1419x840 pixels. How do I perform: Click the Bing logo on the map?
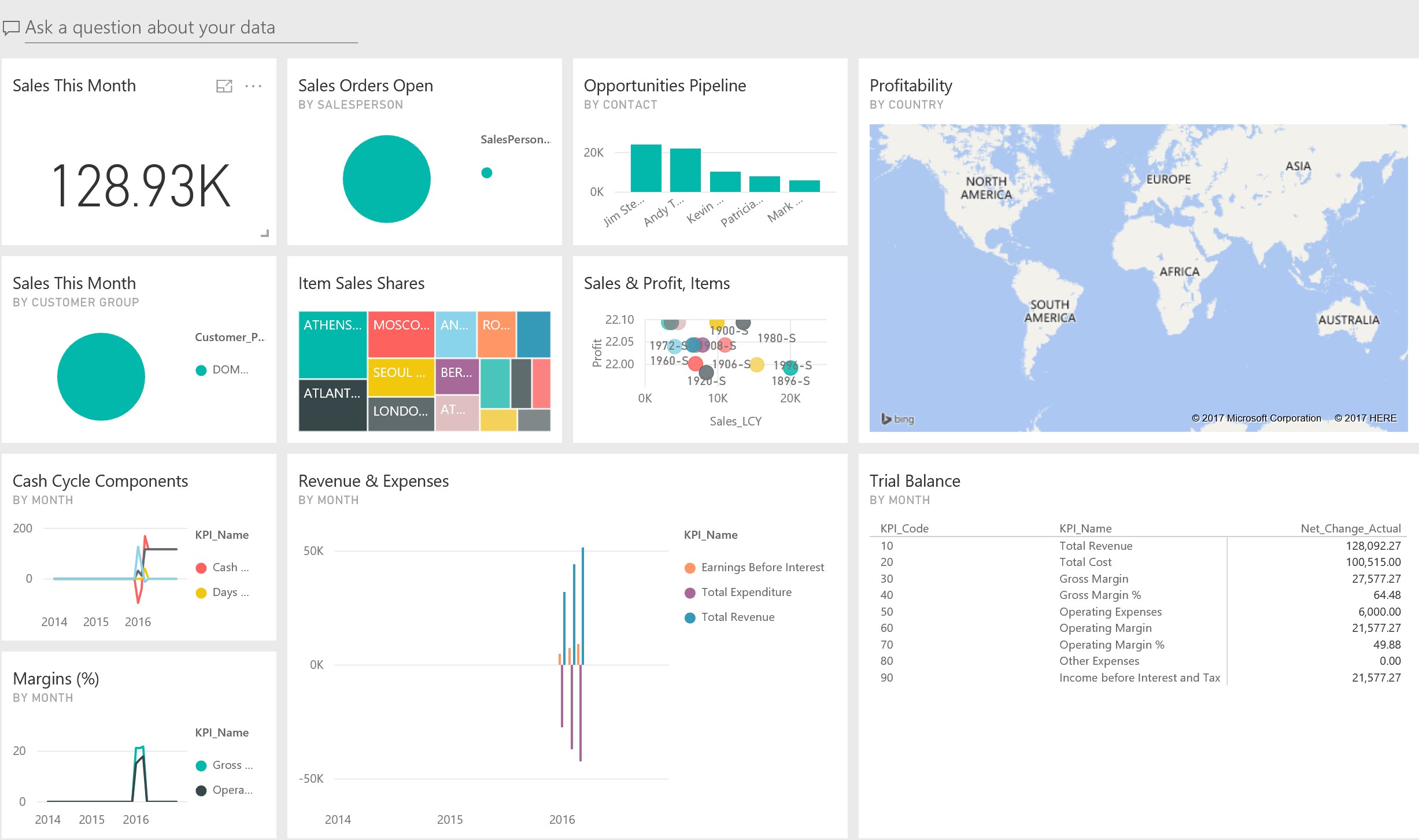point(897,419)
